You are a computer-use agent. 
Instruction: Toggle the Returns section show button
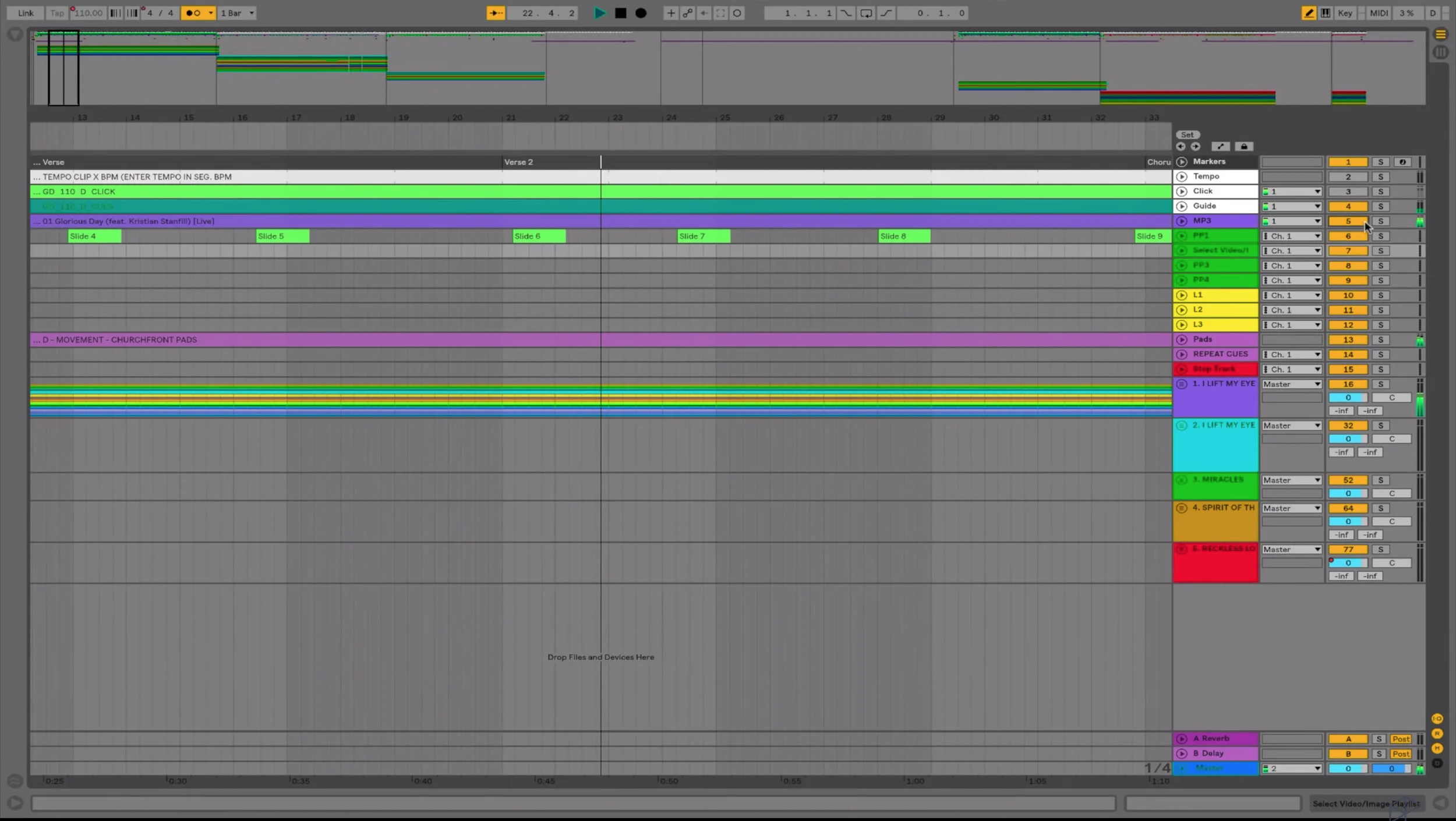pos(1437,734)
